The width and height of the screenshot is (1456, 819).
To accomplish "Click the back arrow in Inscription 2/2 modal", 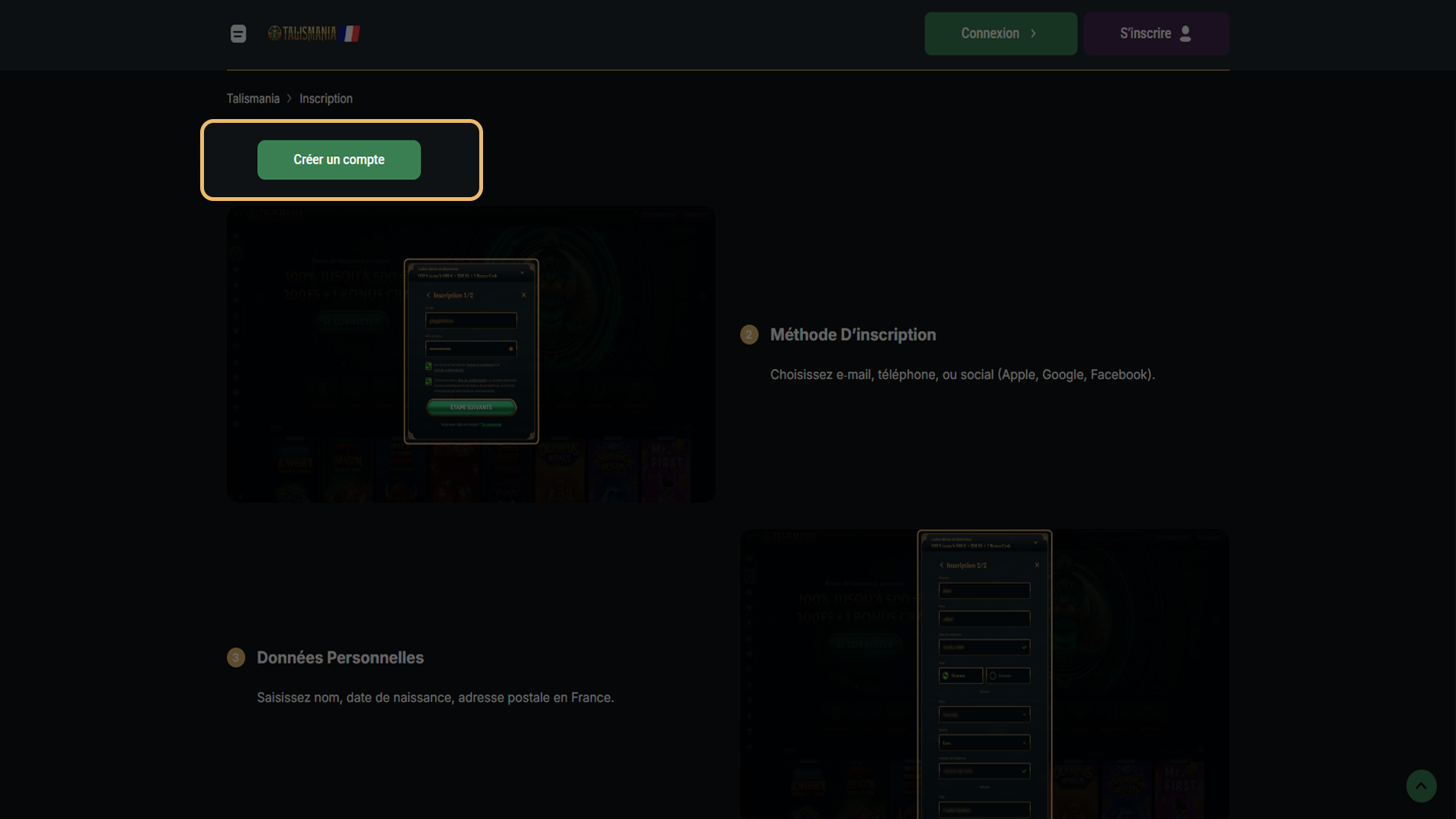I will 942,565.
